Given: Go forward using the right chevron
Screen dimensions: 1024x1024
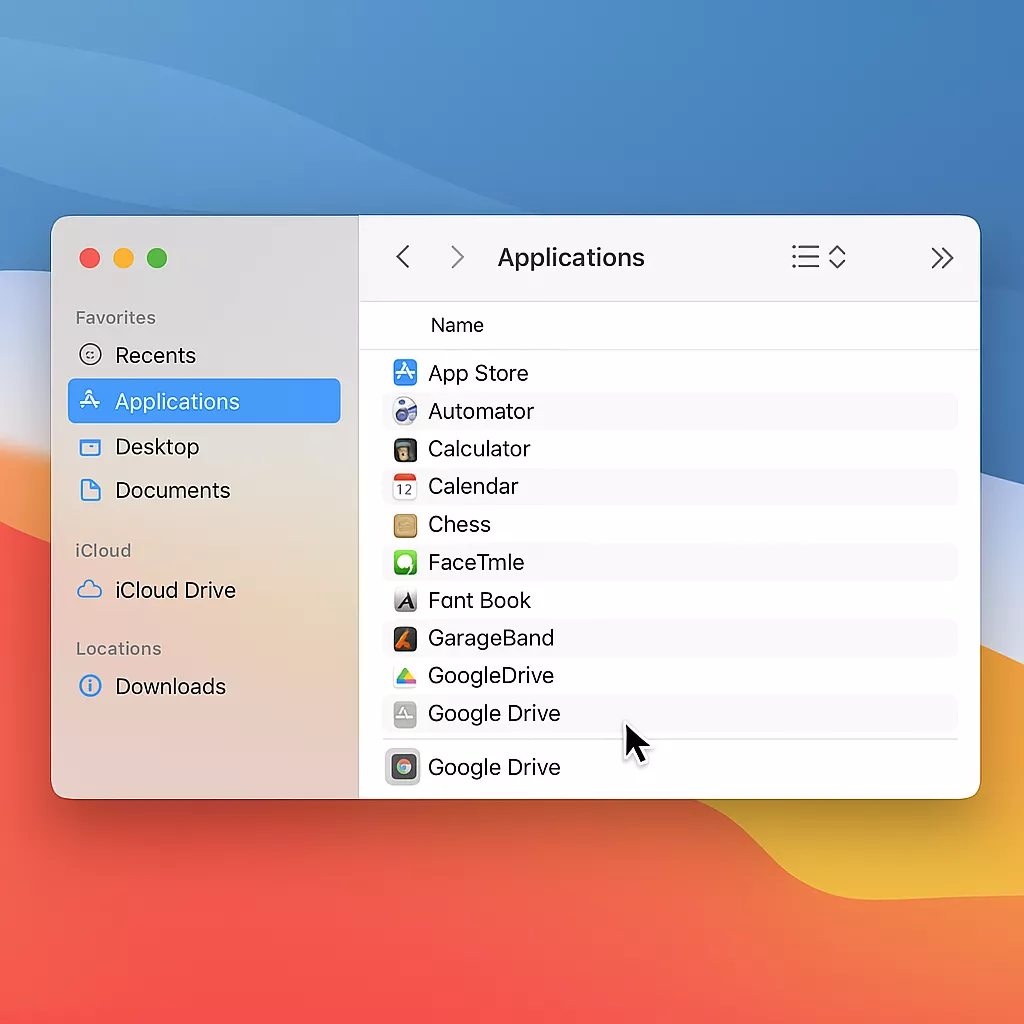Looking at the screenshot, I should pos(457,257).
